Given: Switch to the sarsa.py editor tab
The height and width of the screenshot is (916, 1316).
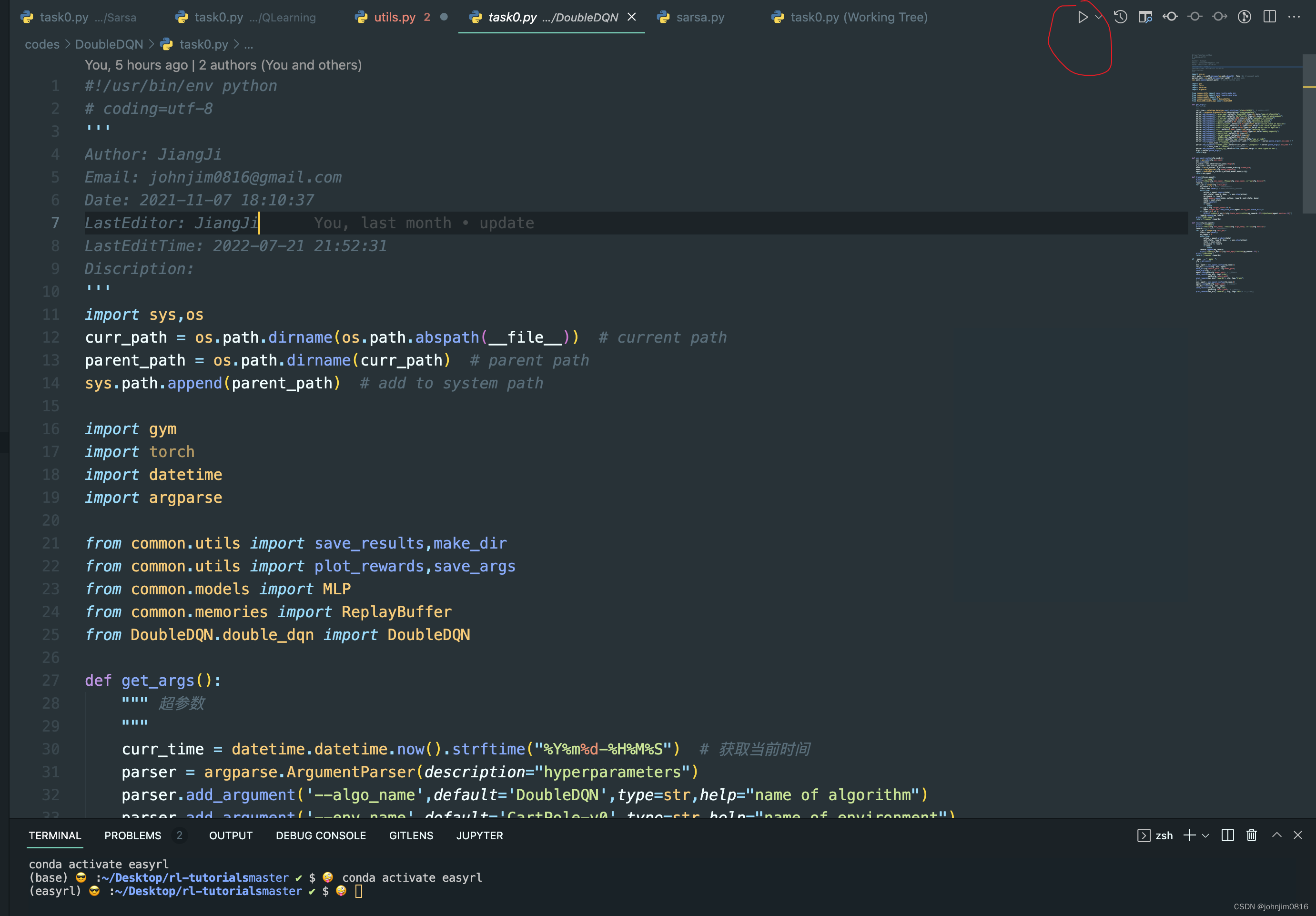Looking at the screenshot, I should (700, 17).
